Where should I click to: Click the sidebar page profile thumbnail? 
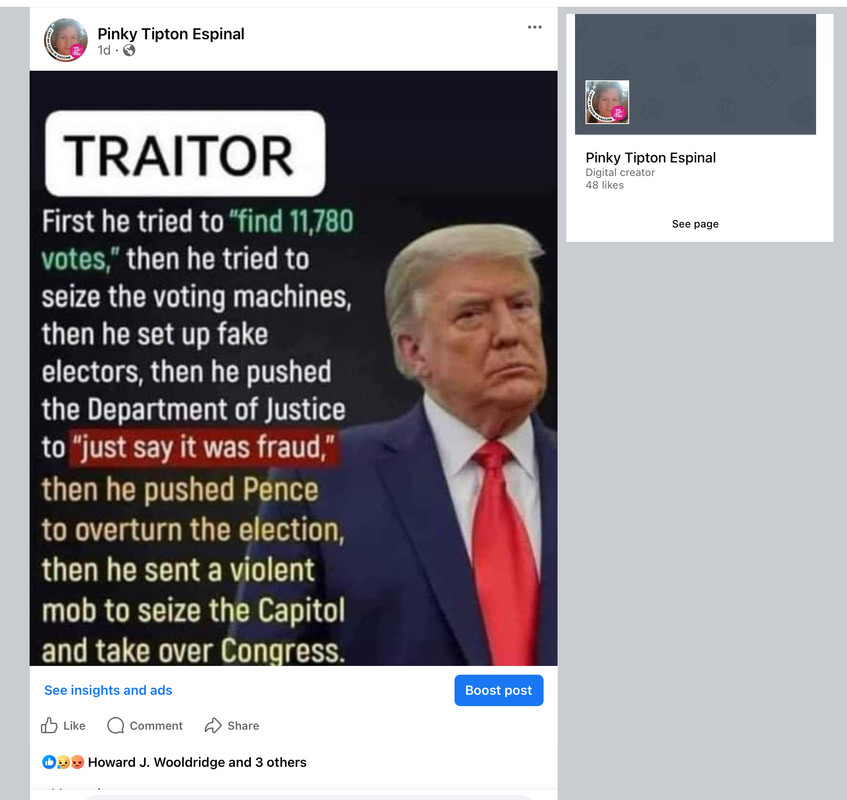click(607, 102)
